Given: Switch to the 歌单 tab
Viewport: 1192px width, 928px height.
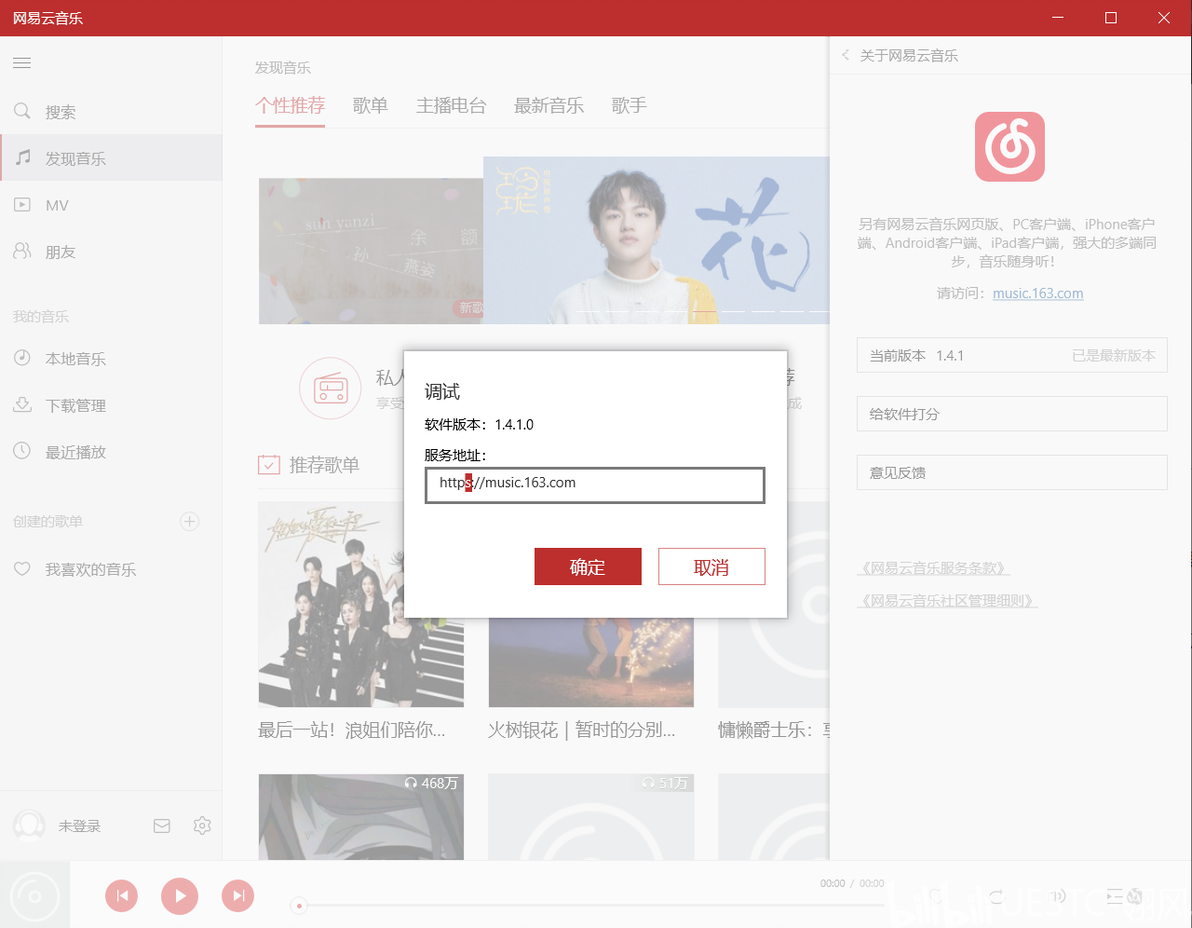Looking at the screenshot, I should click(x=370, y=106).
